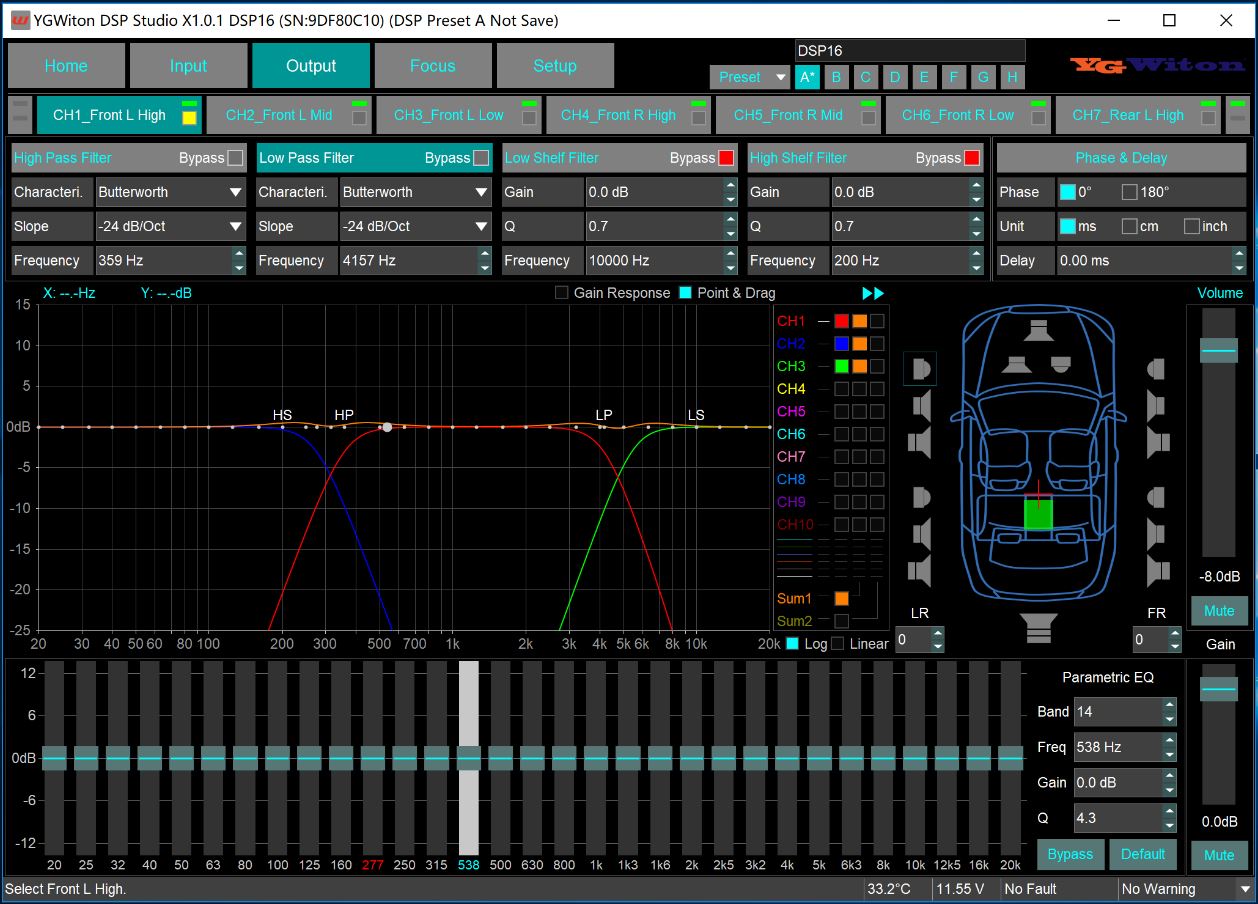Switch the graph scale to Linear
The height and width of the screenshot is (904, 1258).
(837, 644)
